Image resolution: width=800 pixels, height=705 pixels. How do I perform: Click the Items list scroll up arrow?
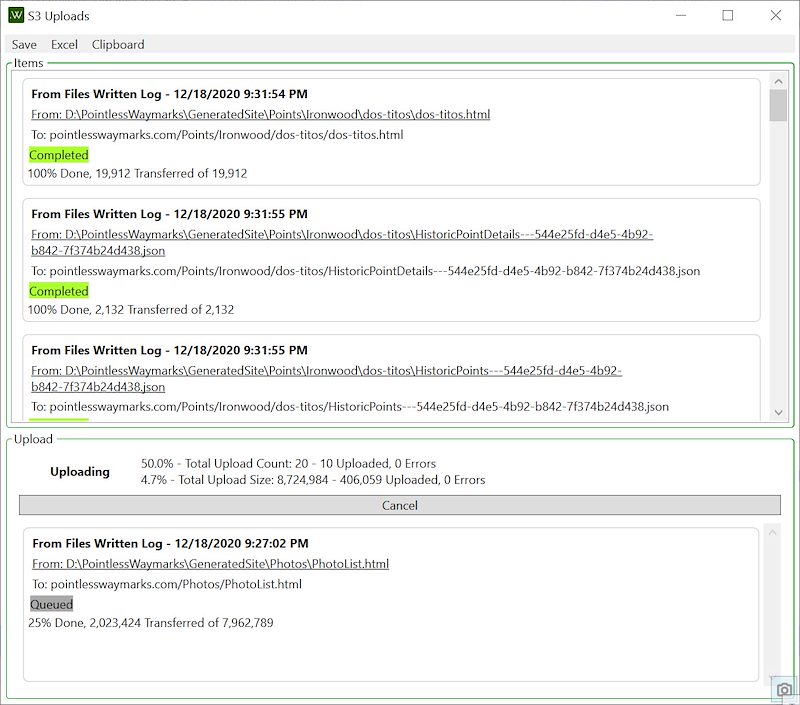[x=778, y=82]
